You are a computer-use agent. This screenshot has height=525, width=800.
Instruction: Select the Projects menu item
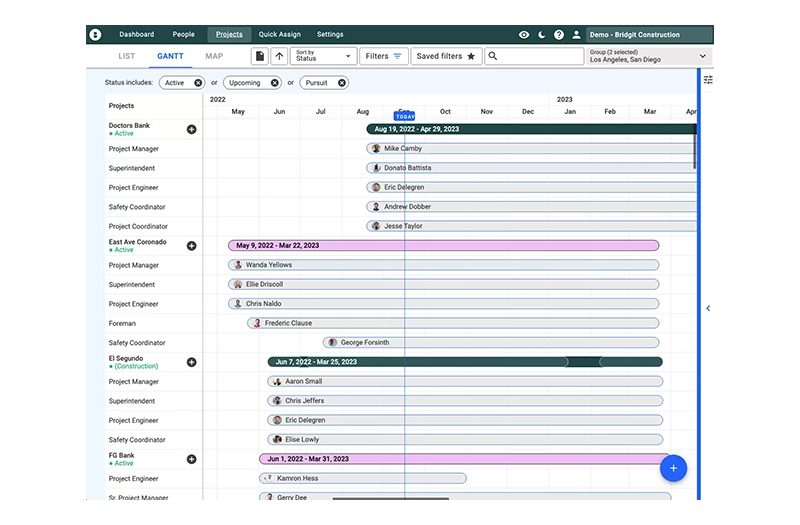(229, 35)
